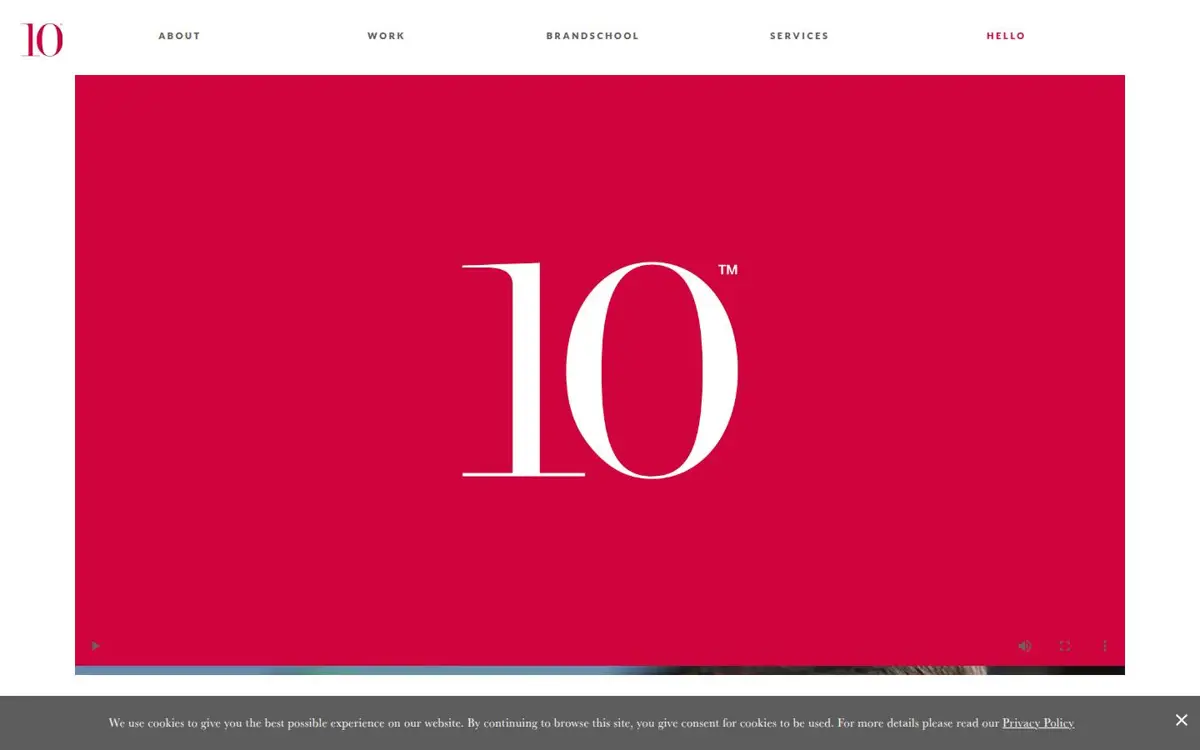
Task: Open the Privacy Policy link
Action: (x=1038, y=723)
